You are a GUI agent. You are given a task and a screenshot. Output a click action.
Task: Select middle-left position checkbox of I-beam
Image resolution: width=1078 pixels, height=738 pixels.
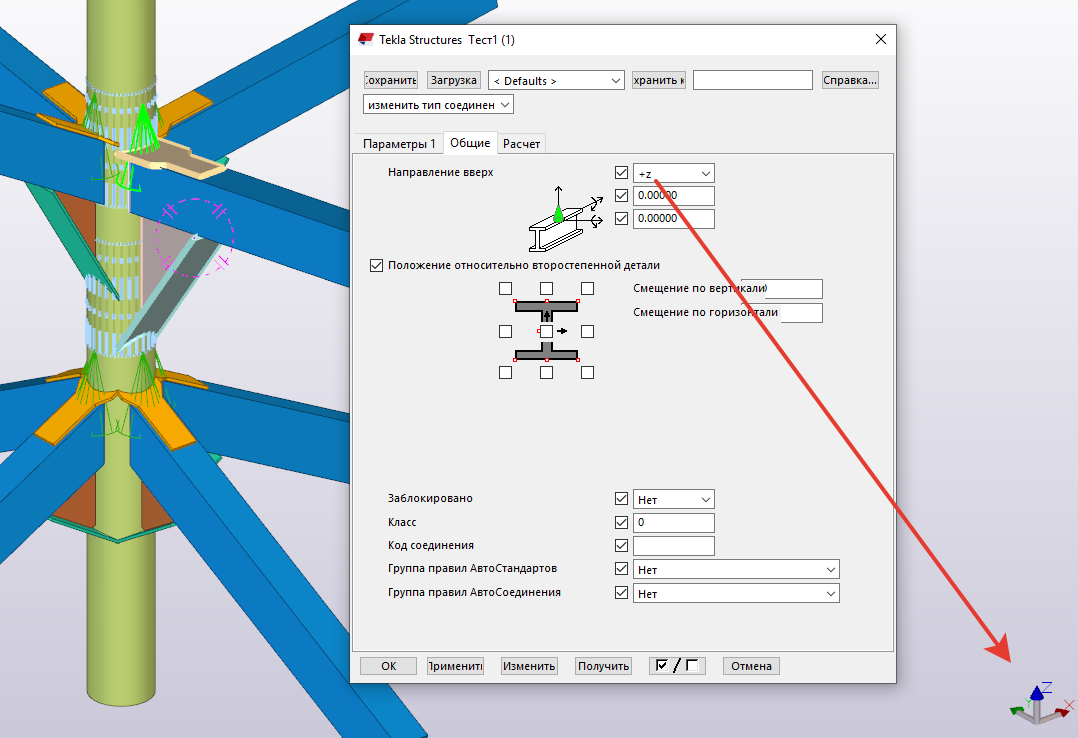(x=505, y=332)
